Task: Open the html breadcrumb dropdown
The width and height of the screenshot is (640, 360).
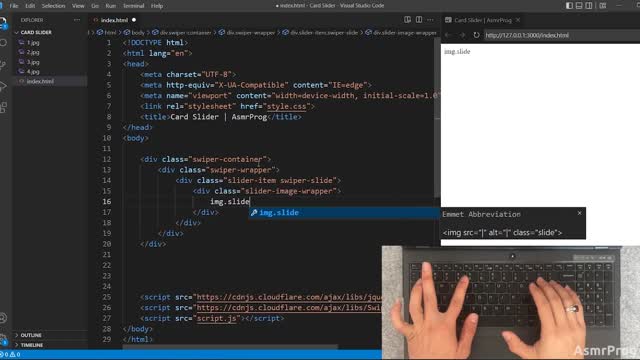Action: pyautogui.click(x=107, y=33)
